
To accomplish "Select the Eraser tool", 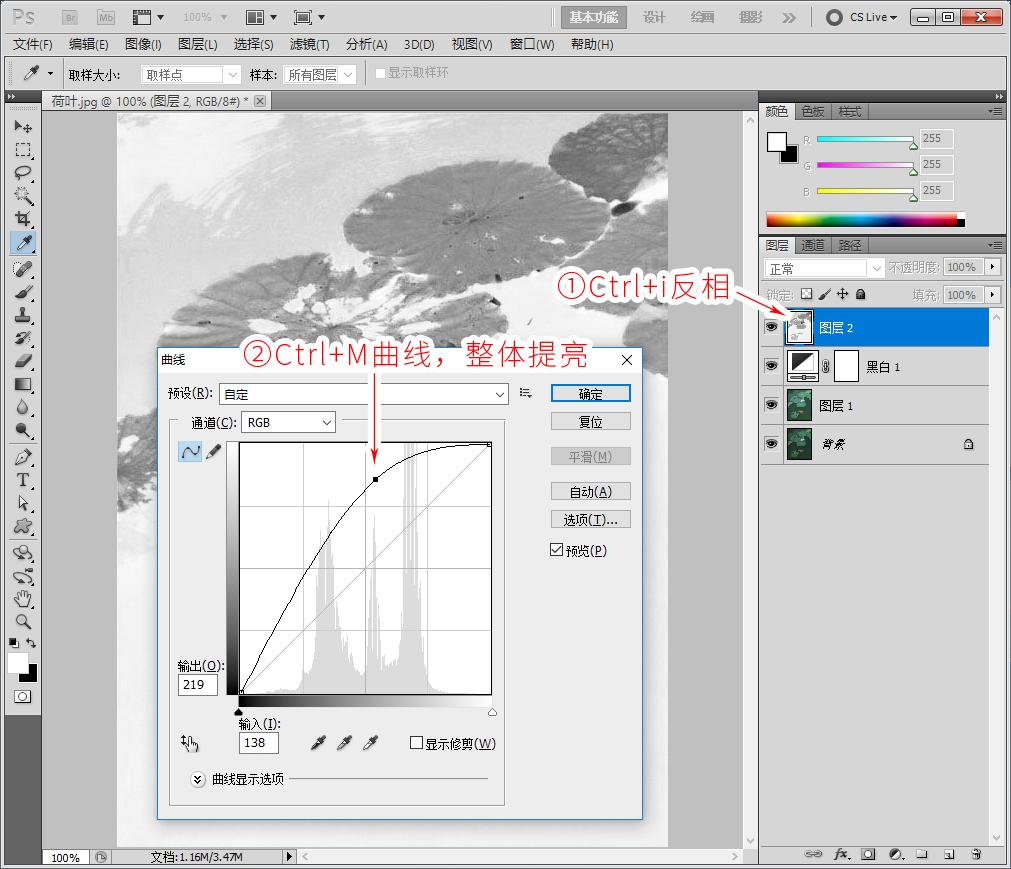I will click(23, 361).
